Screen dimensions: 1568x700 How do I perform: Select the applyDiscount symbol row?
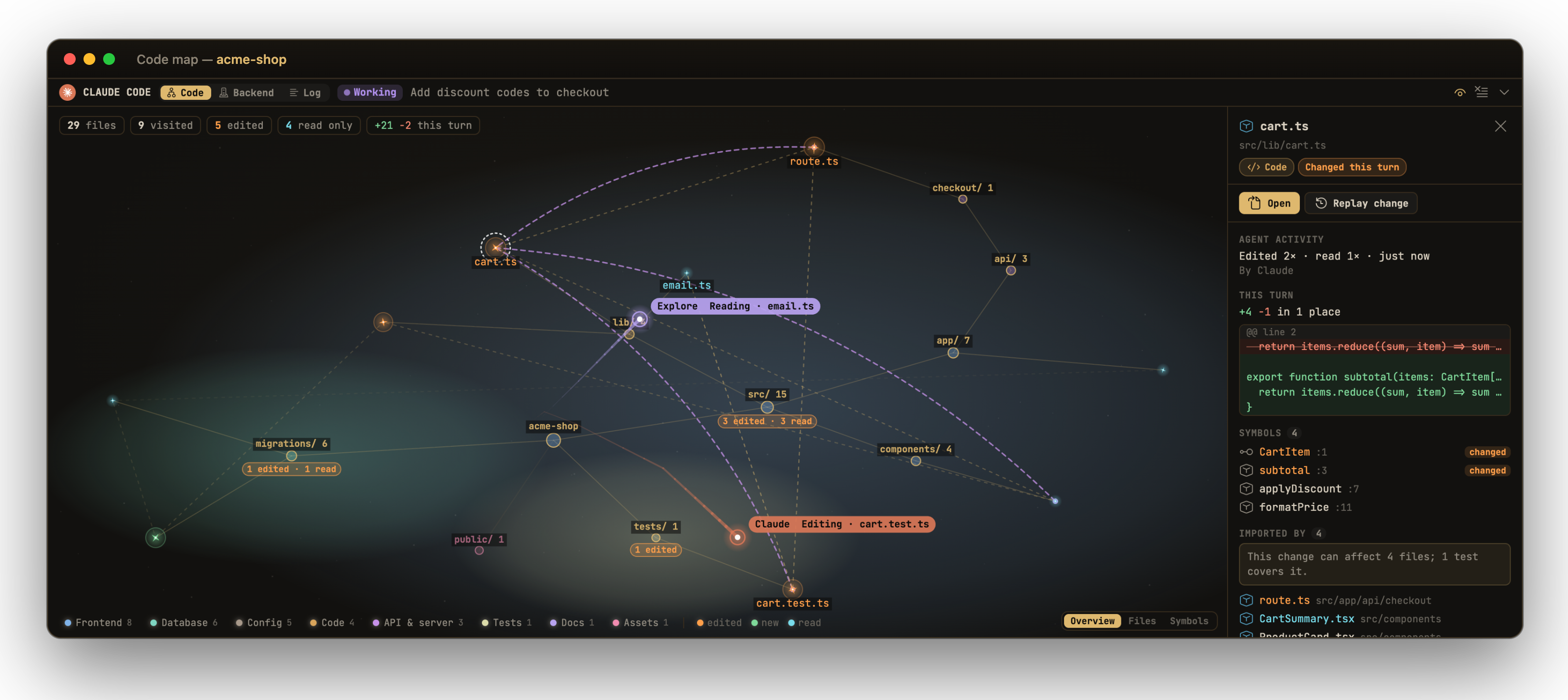tap(1374, 489)
